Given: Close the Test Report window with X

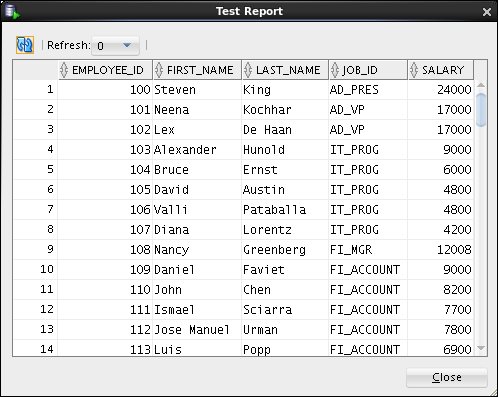Looking at the screenshot, I should pyautogui.click(x=487, y=12).
